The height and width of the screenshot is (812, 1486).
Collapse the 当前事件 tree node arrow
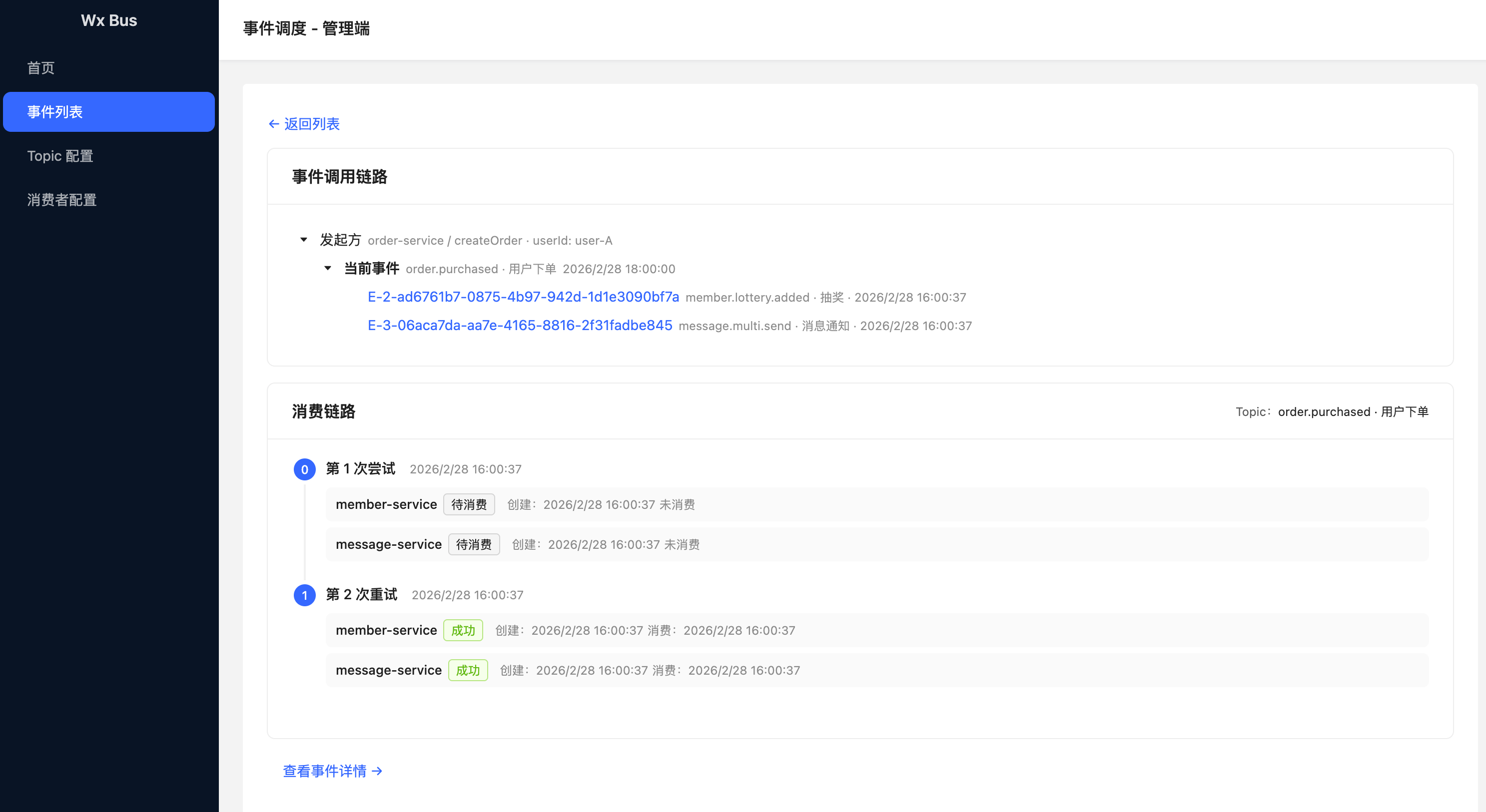[328, 268]
